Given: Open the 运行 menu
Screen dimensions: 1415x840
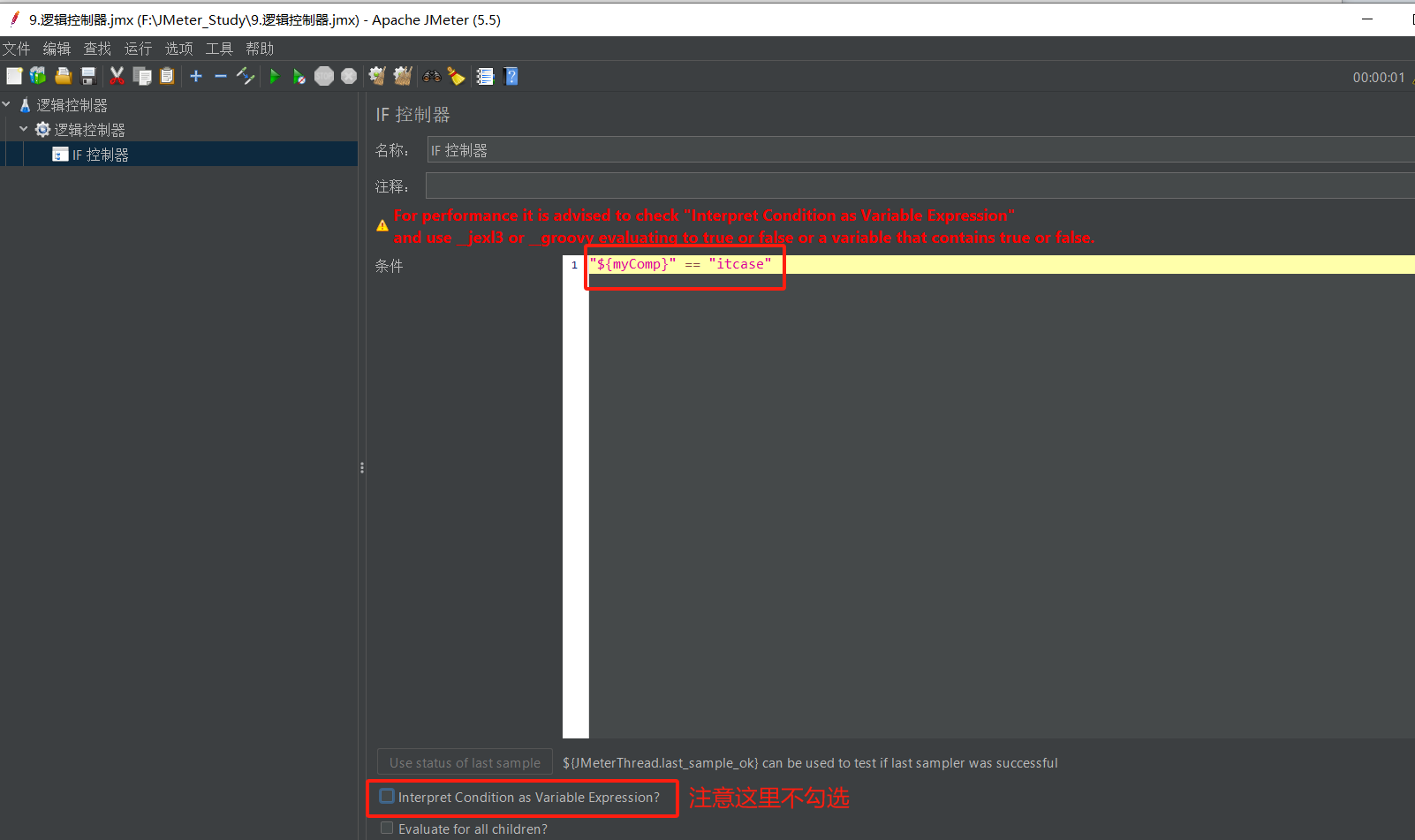Looking at the screenshot, I should (x=138, y=49).
